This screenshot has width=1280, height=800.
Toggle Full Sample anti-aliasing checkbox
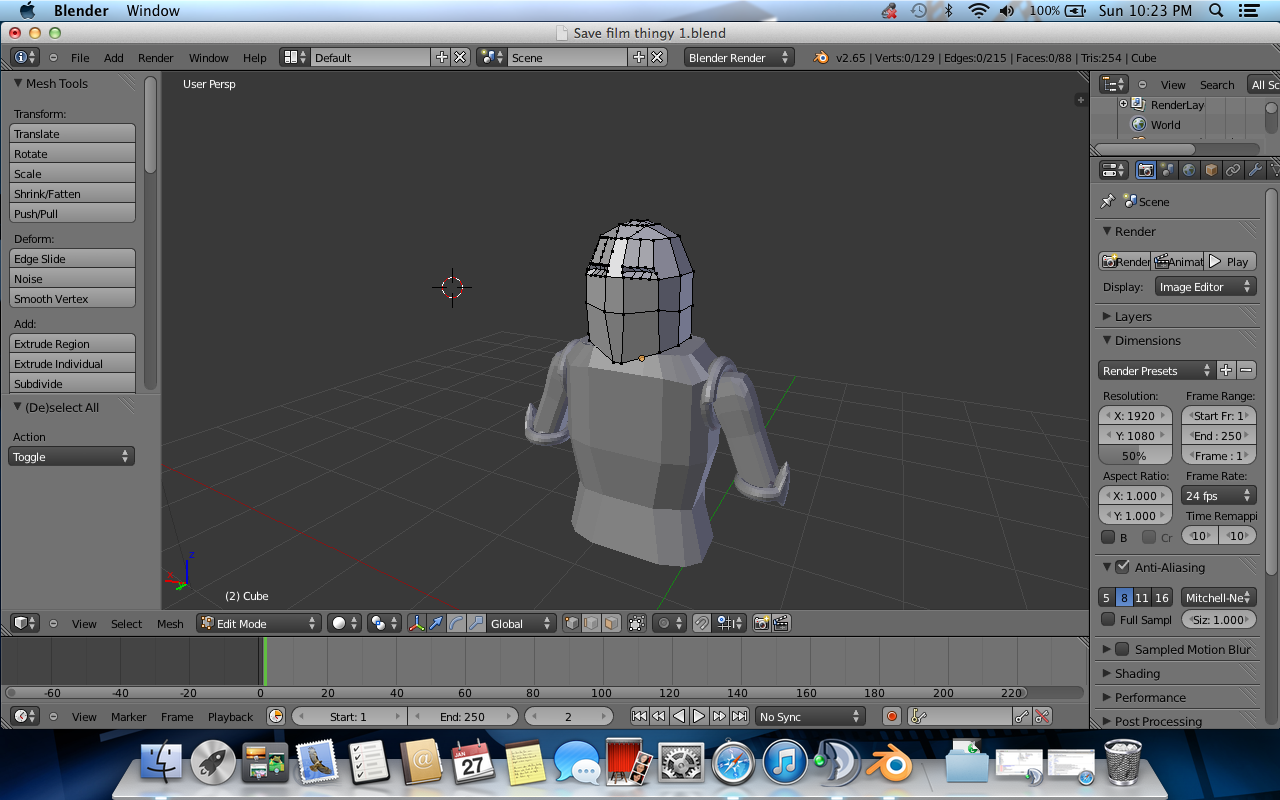click(1107, 619)
